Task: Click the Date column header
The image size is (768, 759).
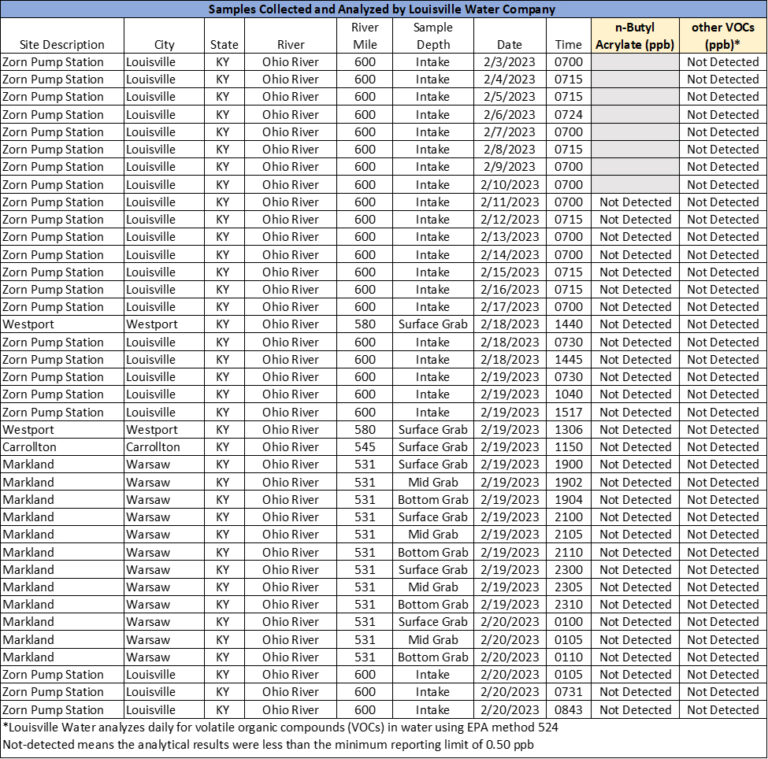Action: [510, 44]
